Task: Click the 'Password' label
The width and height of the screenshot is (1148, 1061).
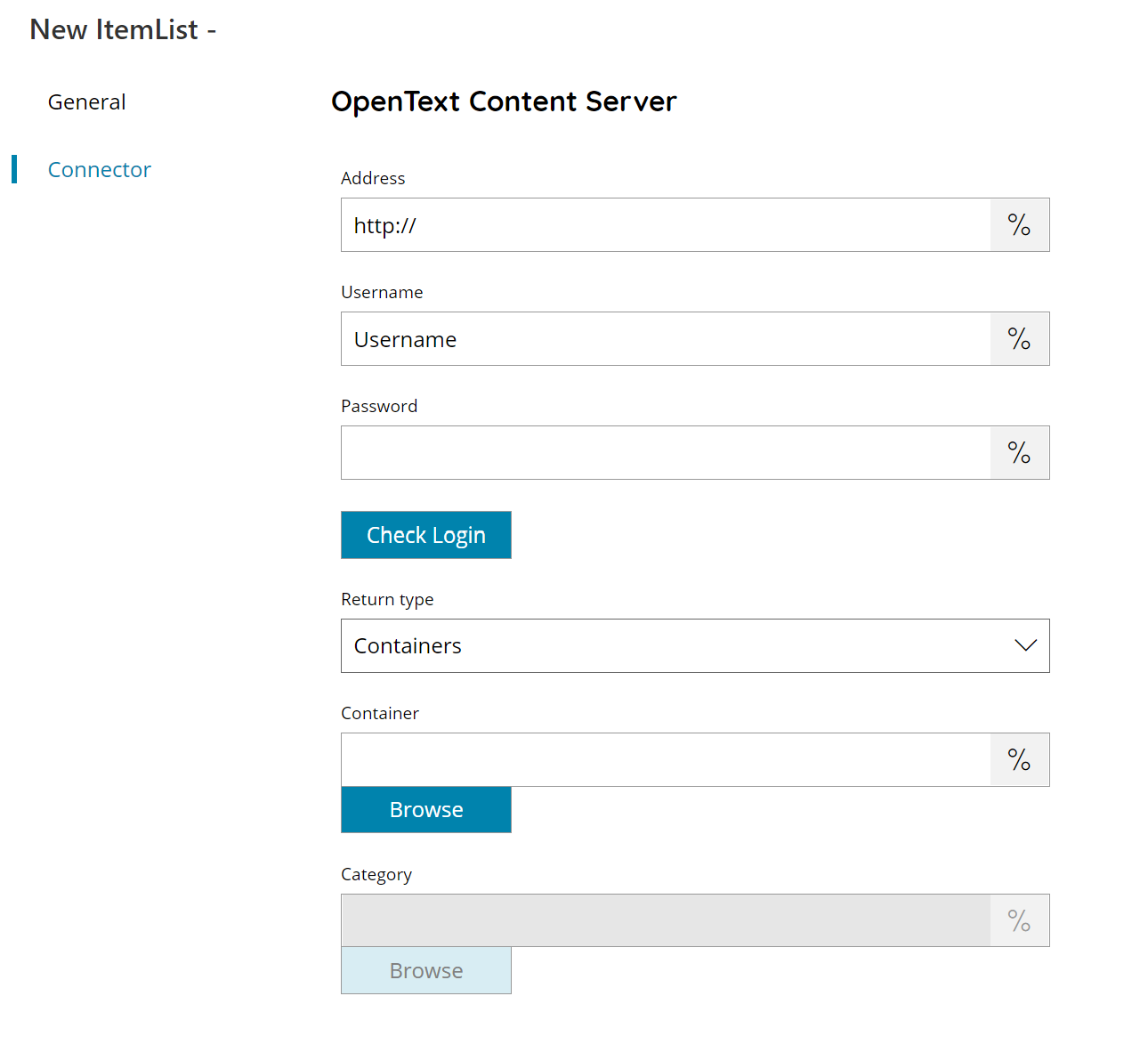Action: [379, 407]
